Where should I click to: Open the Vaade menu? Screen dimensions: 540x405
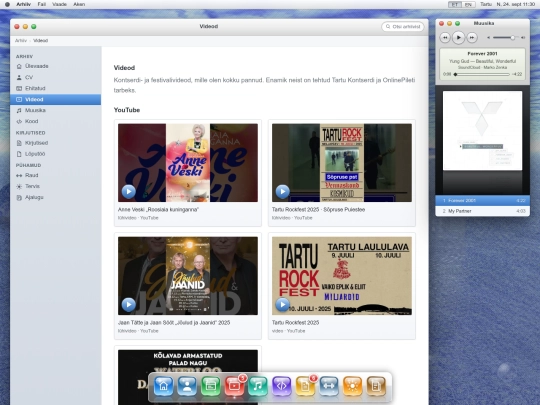(x=59, y=4)
